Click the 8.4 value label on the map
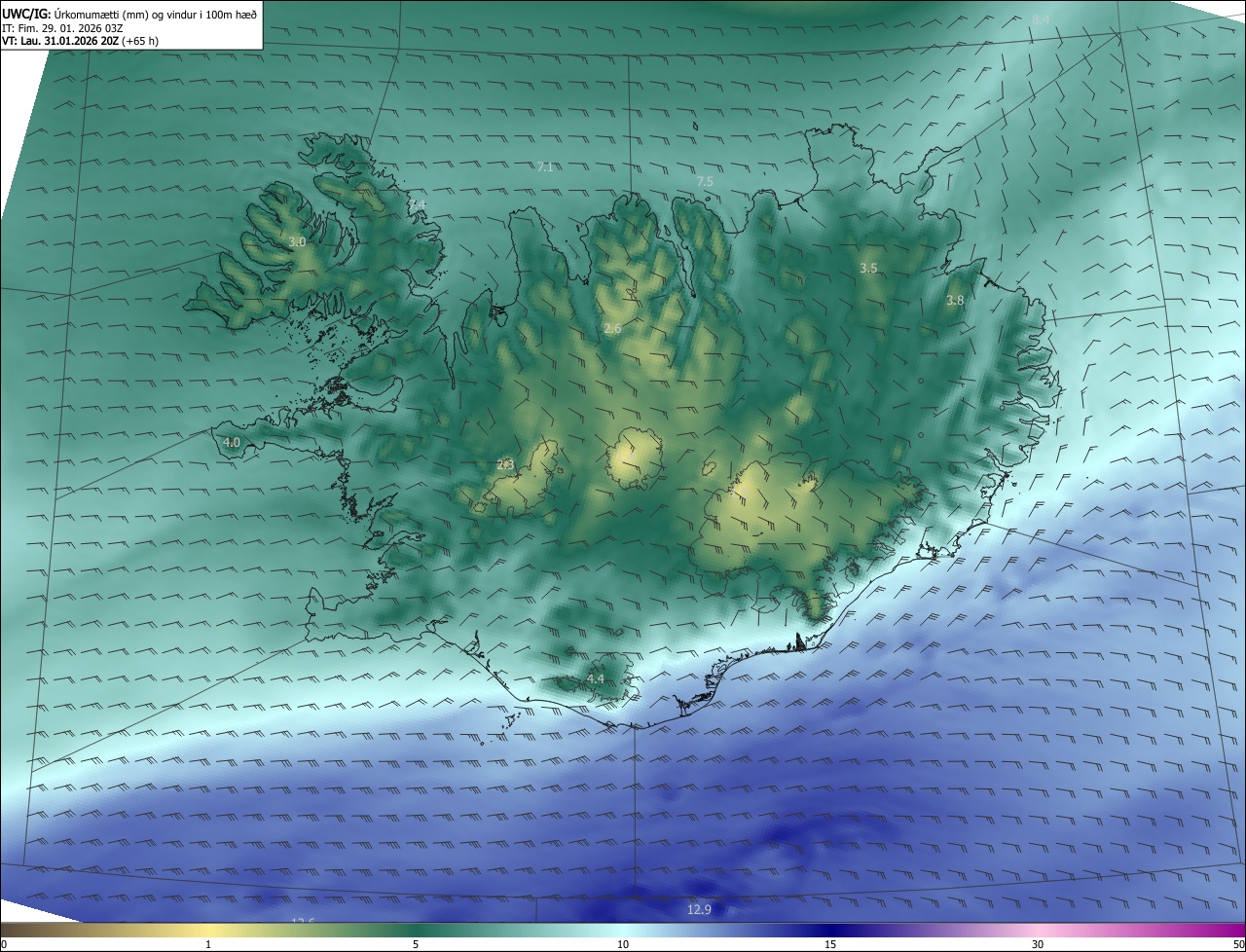 point(1041,19)
